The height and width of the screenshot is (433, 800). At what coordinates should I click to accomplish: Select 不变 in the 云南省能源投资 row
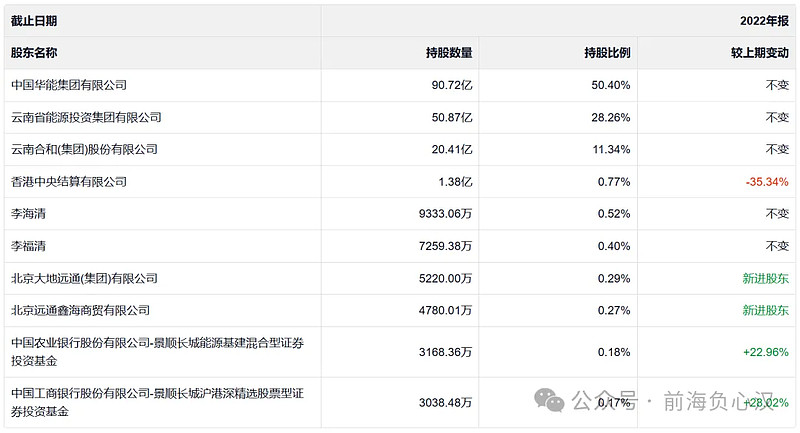tap(777, 117)
